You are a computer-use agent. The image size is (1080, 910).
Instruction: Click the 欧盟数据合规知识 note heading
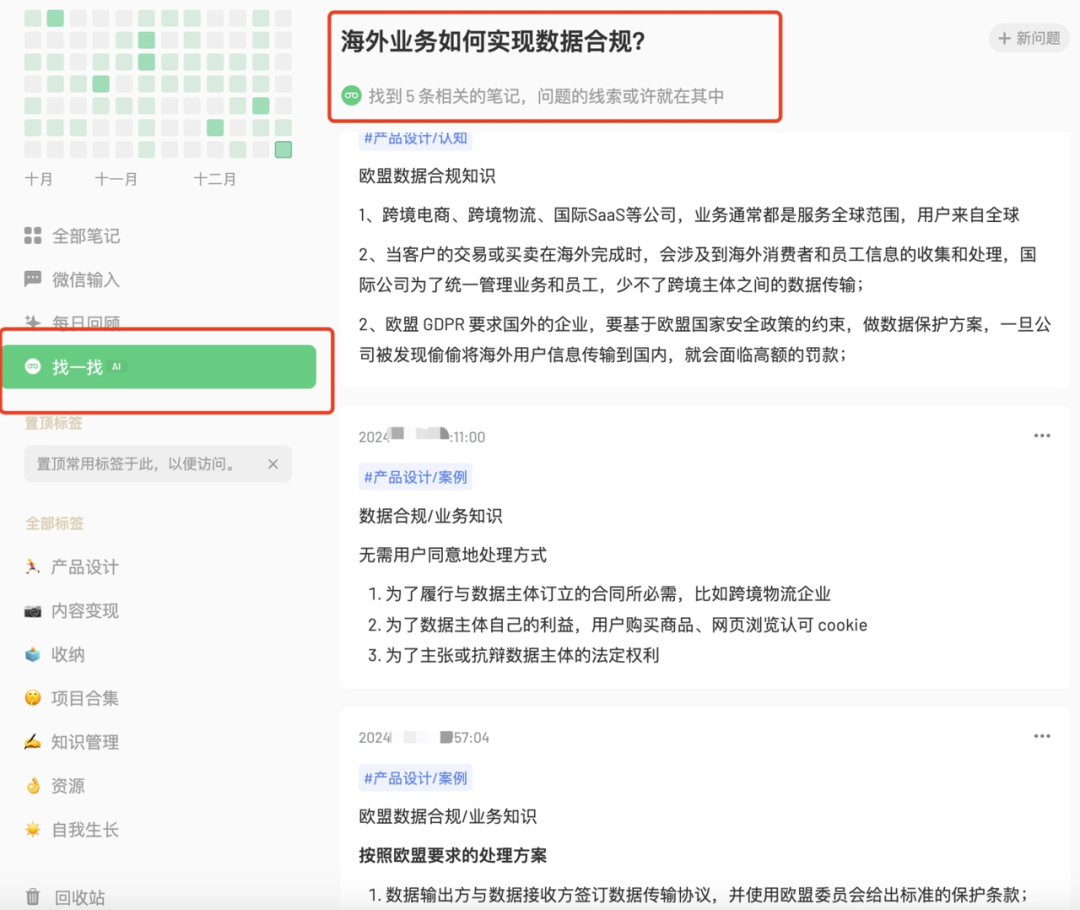[x=427, y=176]
